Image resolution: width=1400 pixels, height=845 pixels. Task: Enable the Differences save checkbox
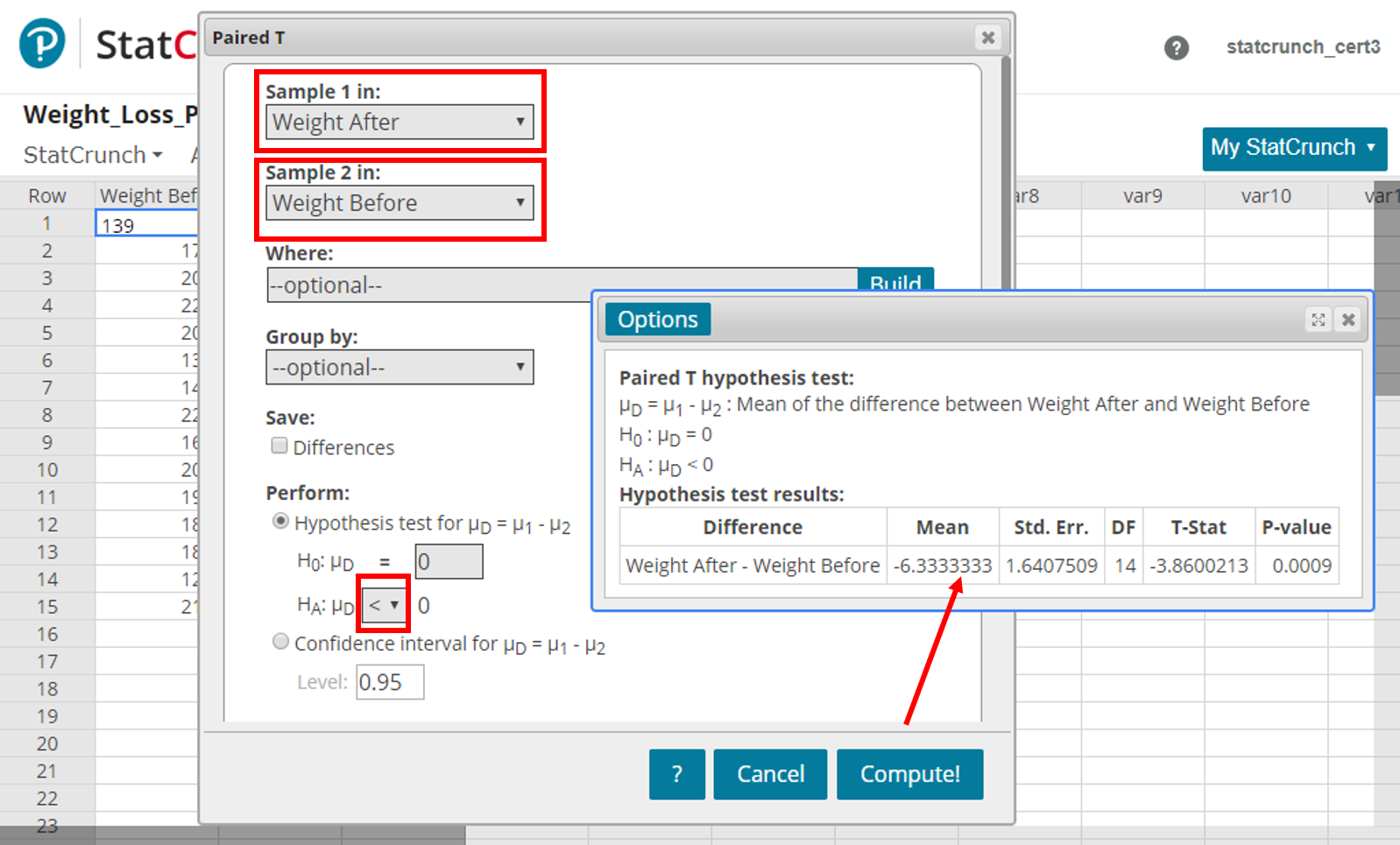click(279, 446)
